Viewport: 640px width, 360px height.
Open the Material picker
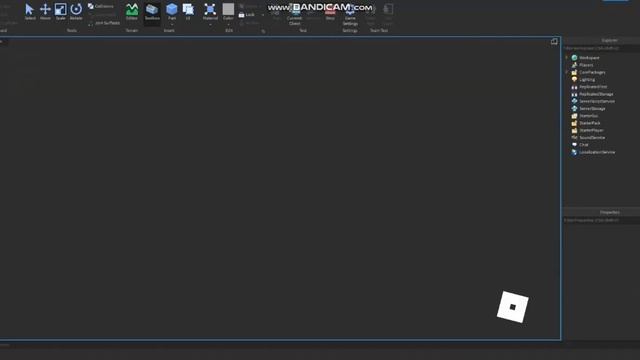point(210,11)
